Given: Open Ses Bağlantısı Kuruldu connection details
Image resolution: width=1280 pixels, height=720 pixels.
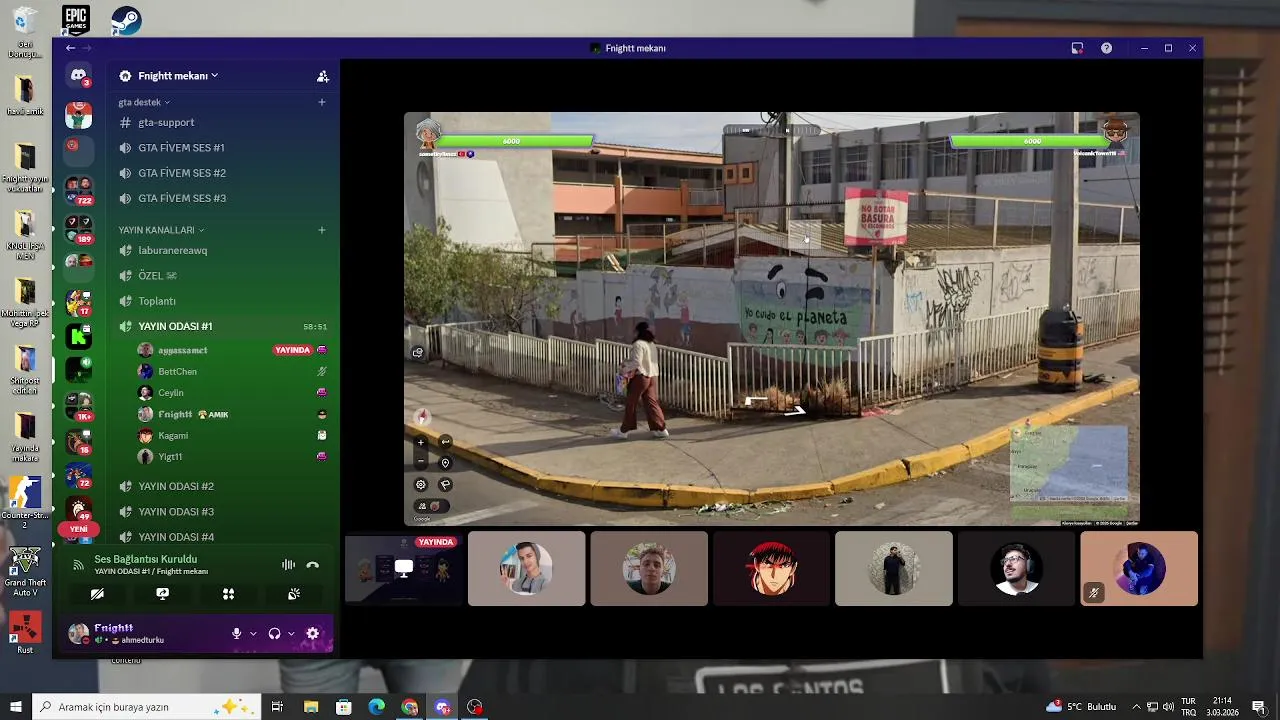Looking at the screenshot, I should click(145, 559).
